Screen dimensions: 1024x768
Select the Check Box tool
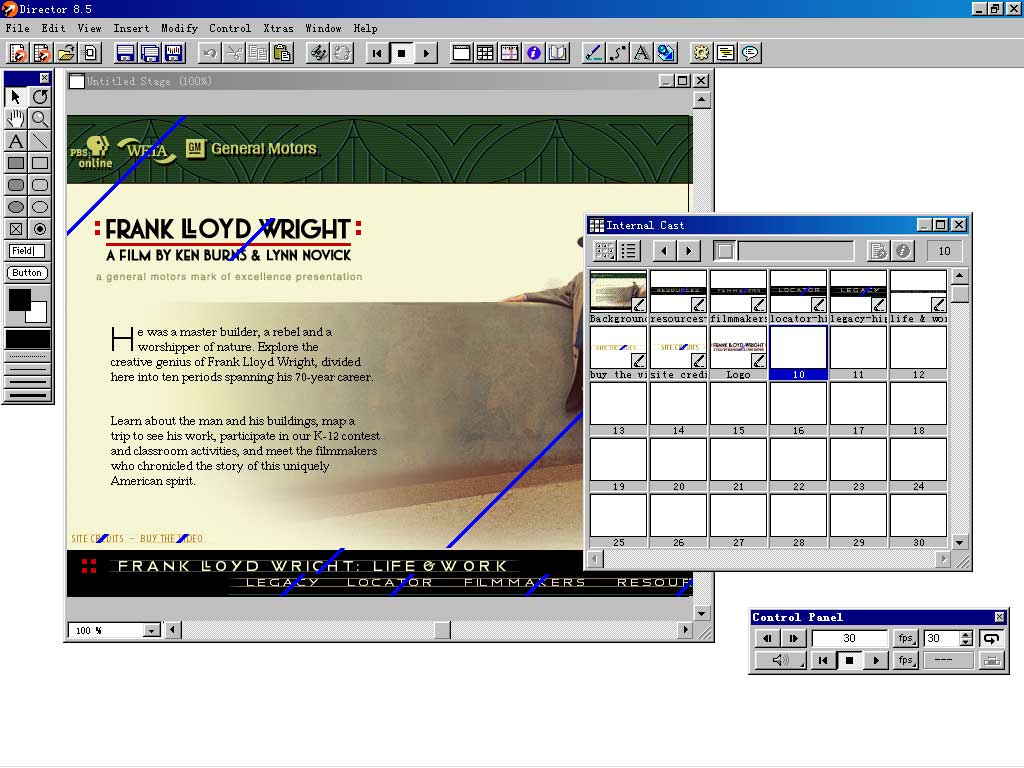tap(16, 229)
